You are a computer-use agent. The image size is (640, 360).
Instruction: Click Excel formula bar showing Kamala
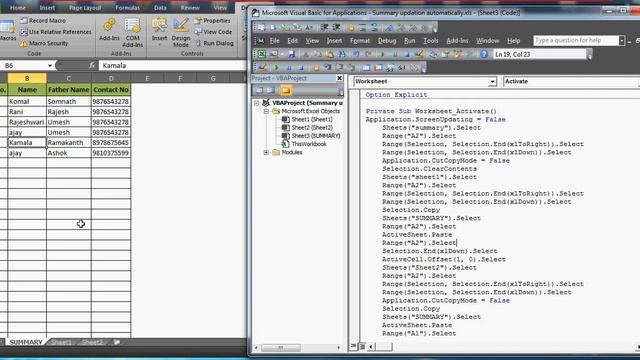pyautogui.click(x=173, y=65)
